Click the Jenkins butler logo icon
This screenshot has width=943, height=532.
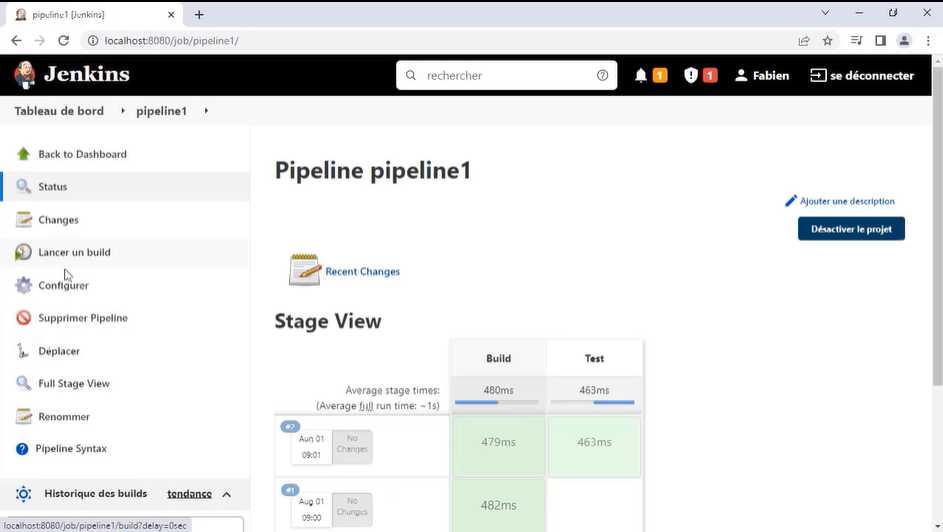(x=24, y=75)
